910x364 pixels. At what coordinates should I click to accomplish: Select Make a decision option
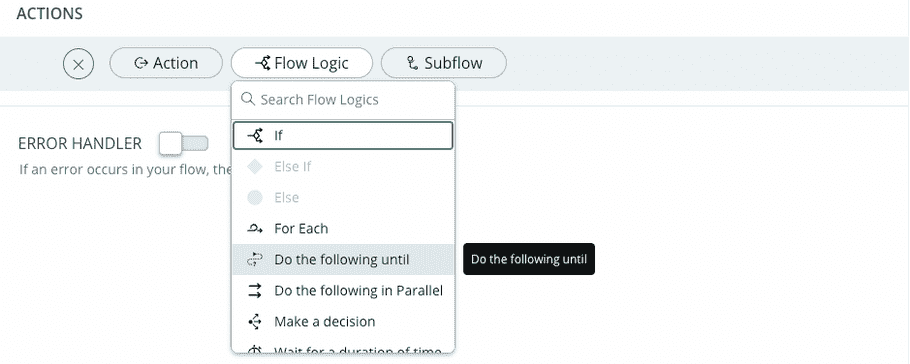coord(342,322)
